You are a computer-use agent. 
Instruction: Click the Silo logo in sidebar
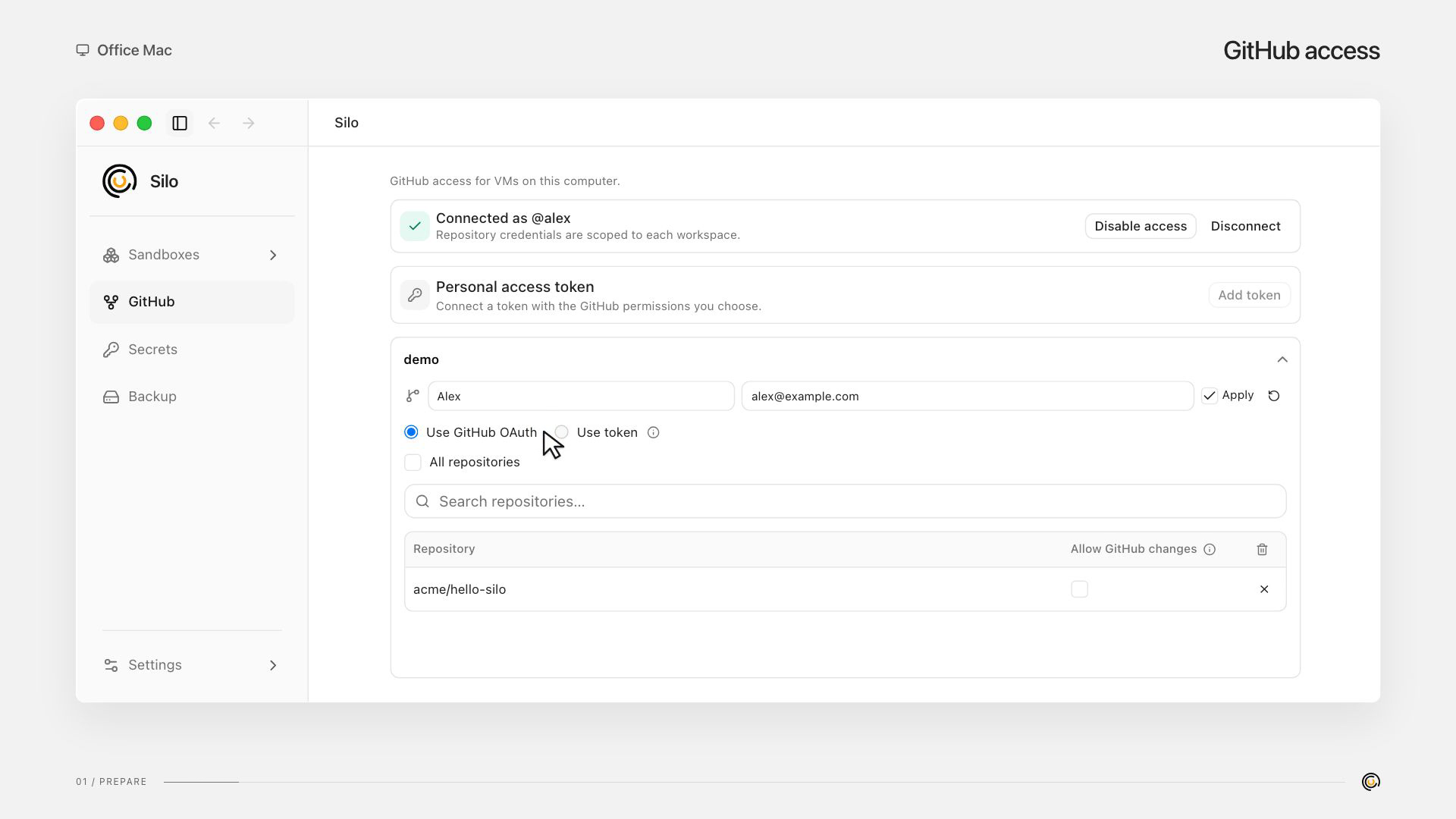point(119,181)
